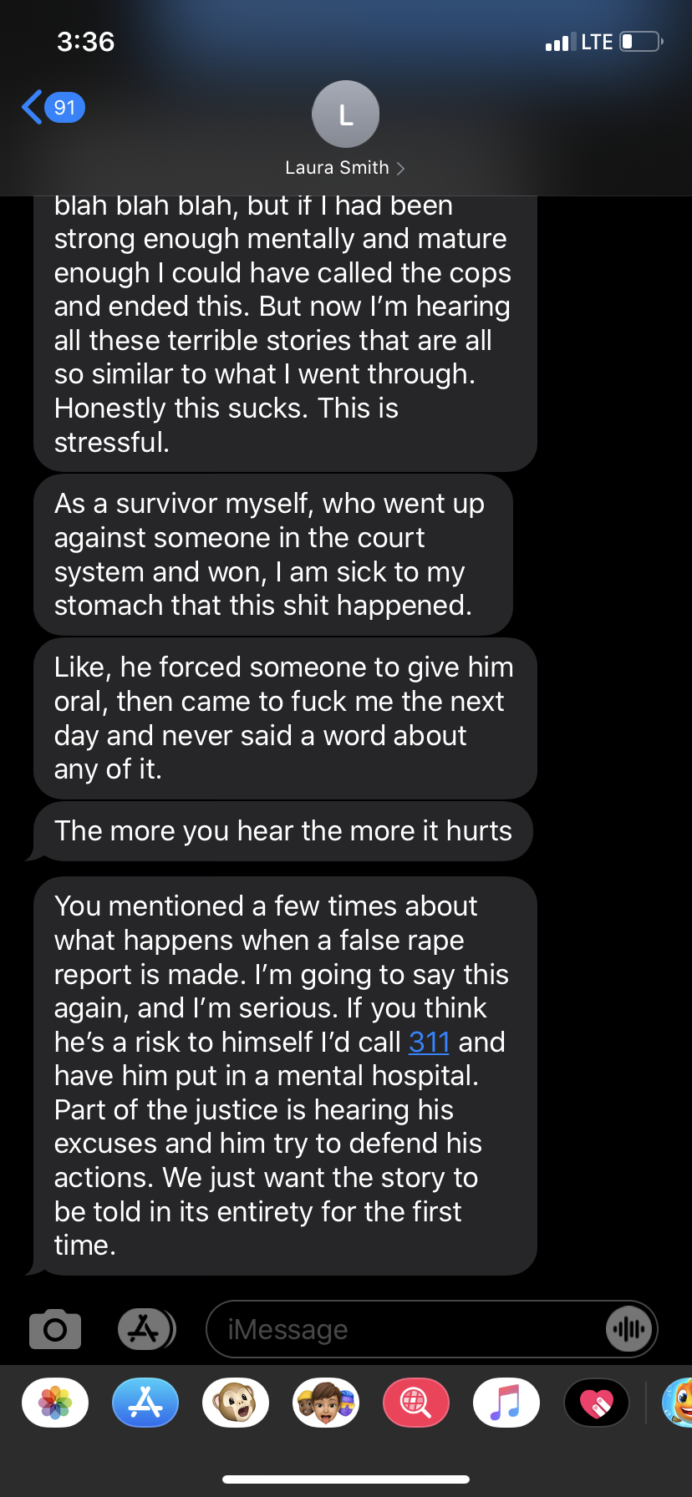
Task: Tap the Digital Touch heart icon
Action: (x=596, y=1403)
